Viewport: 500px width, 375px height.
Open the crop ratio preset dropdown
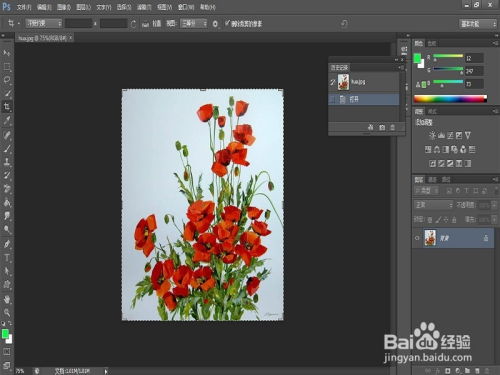[44, 23]
